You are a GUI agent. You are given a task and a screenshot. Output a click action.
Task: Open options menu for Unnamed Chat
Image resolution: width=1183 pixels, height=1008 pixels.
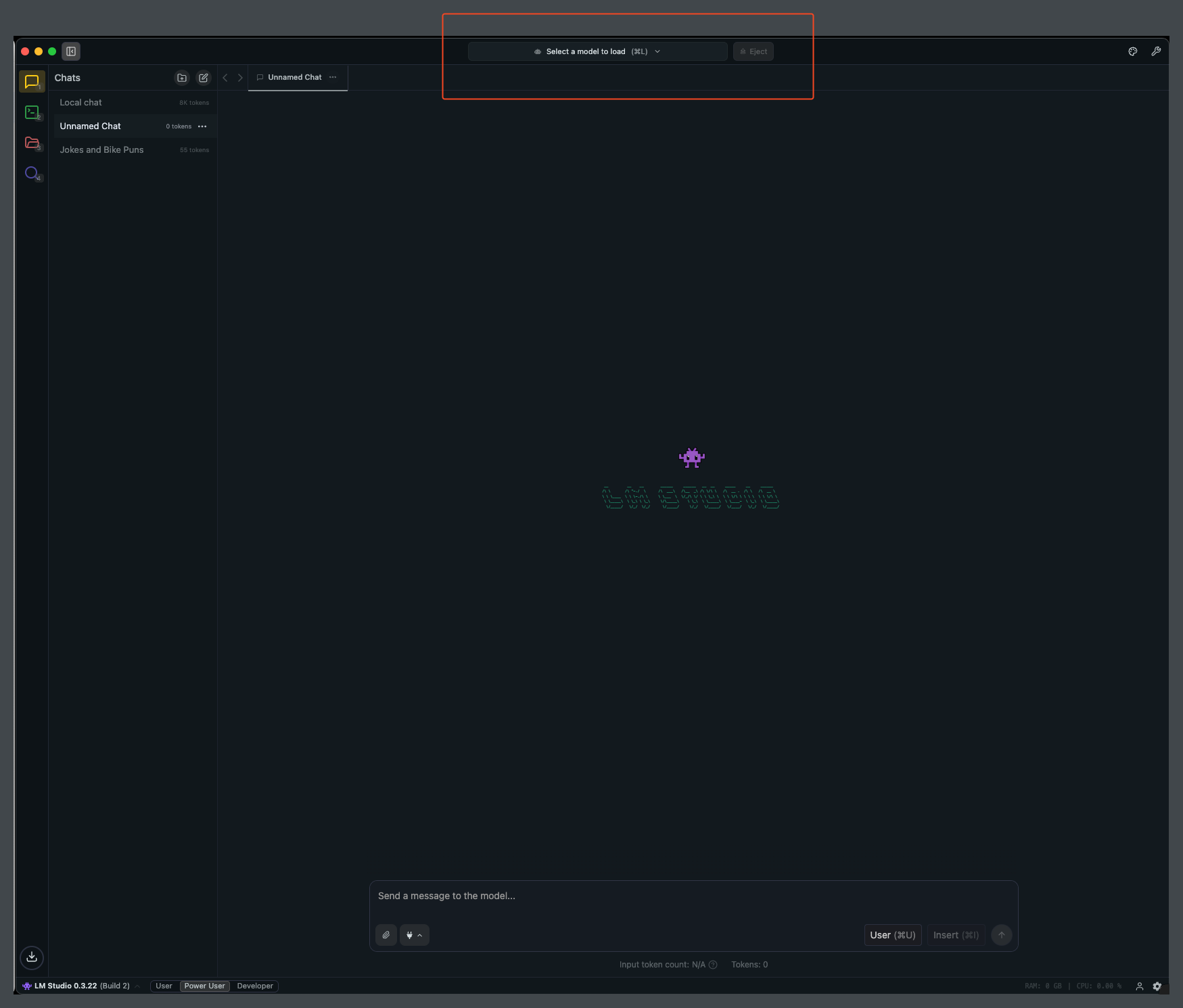(x=202, y=126)
